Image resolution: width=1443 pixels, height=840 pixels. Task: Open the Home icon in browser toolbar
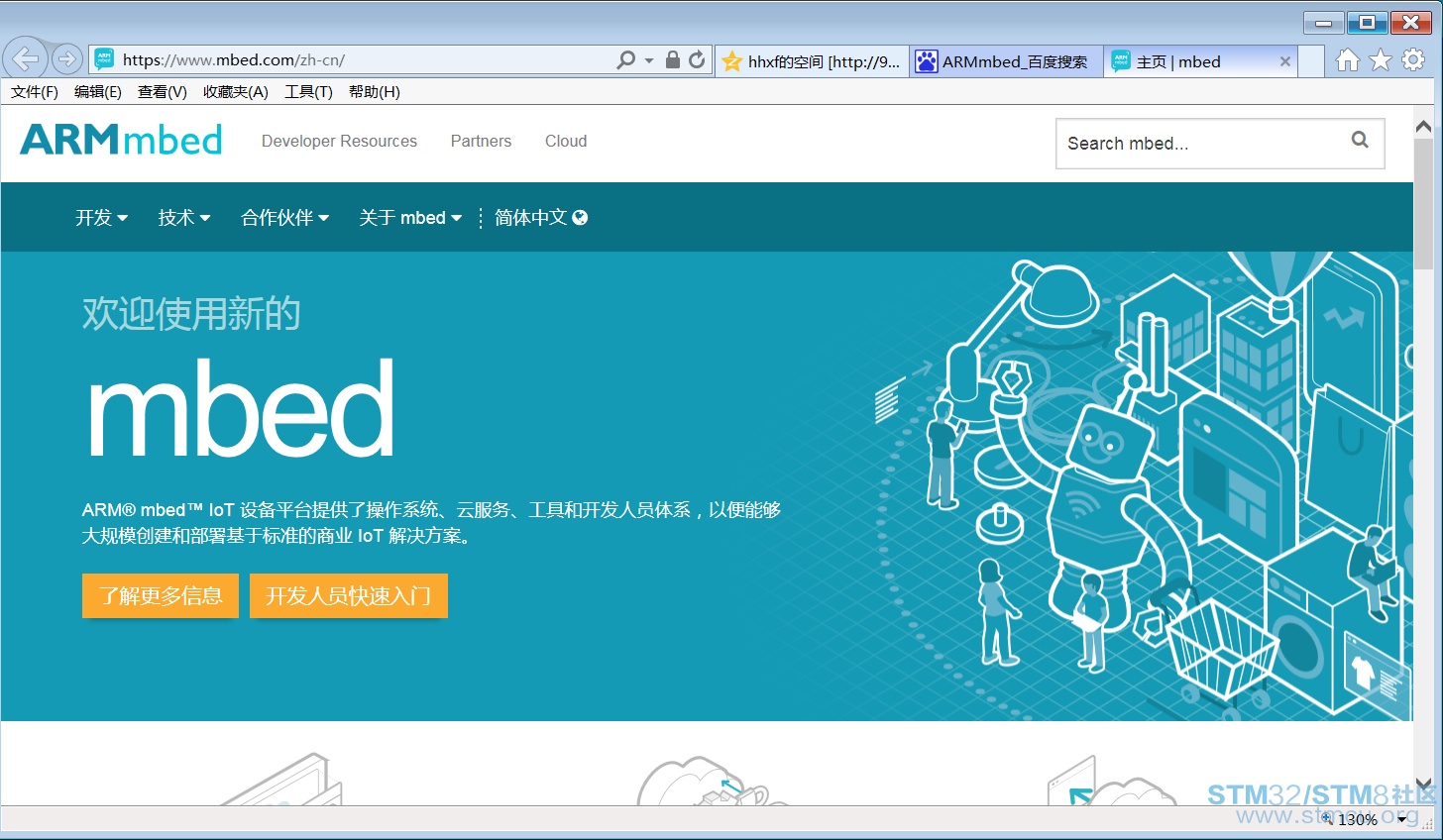[1348, 60]
